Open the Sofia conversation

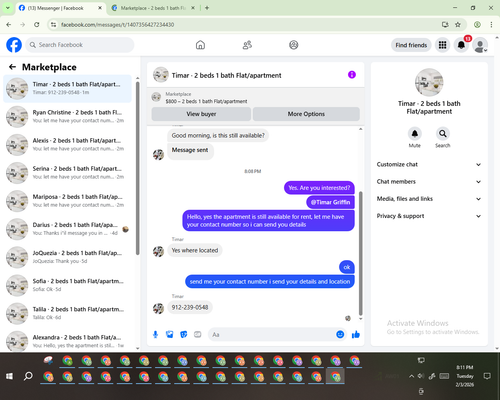(67, 285)
